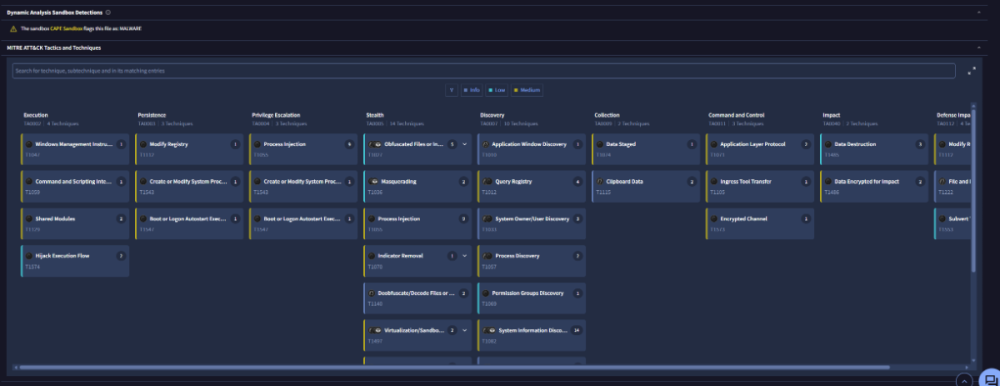
Task: Click the icon on System Owner/User Discovery card
Action: tap(486, 219)
